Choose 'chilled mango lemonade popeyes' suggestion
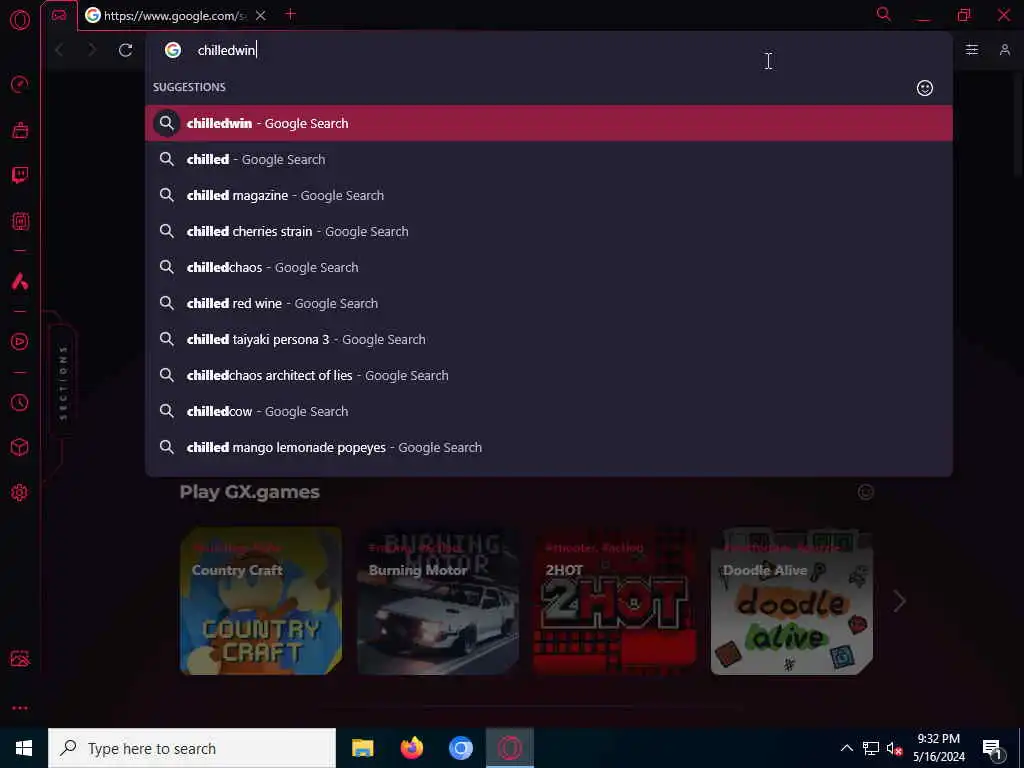Viewport: 1024px width, 768px height. [x=549, y=447]
